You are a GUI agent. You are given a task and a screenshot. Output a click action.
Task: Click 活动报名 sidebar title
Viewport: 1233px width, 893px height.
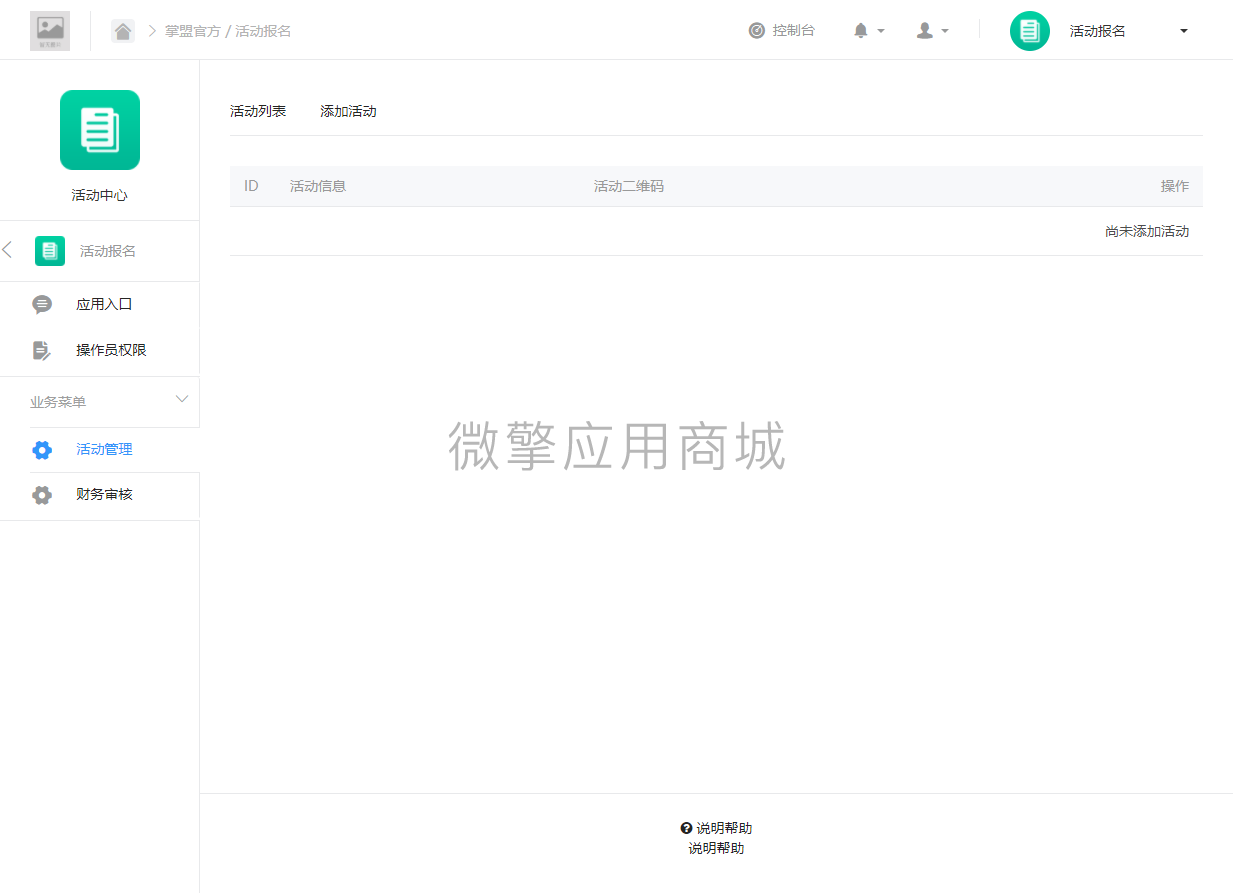point(108,251)
